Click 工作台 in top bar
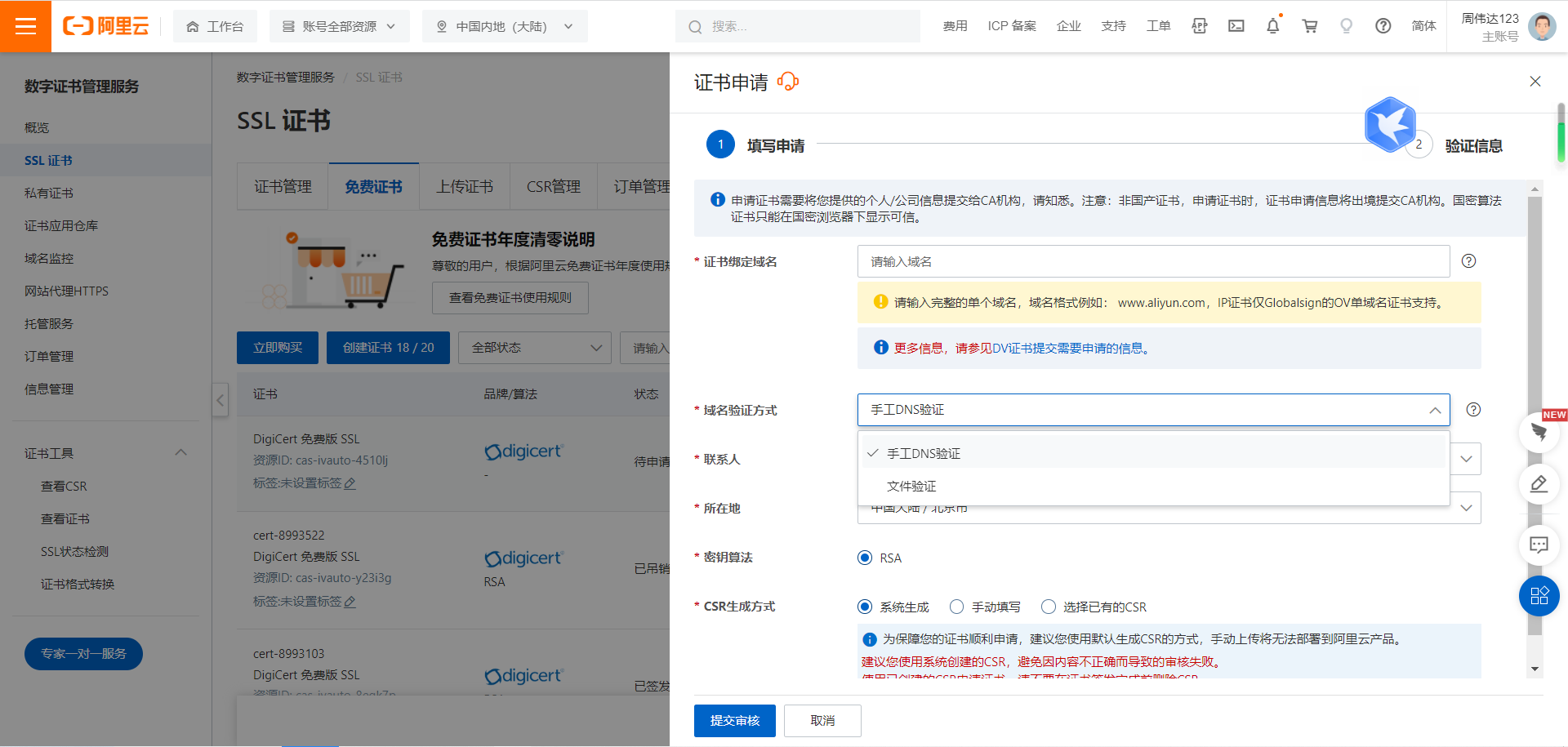The height and width of the screenshot is (747, 1568). click(215, 26)
